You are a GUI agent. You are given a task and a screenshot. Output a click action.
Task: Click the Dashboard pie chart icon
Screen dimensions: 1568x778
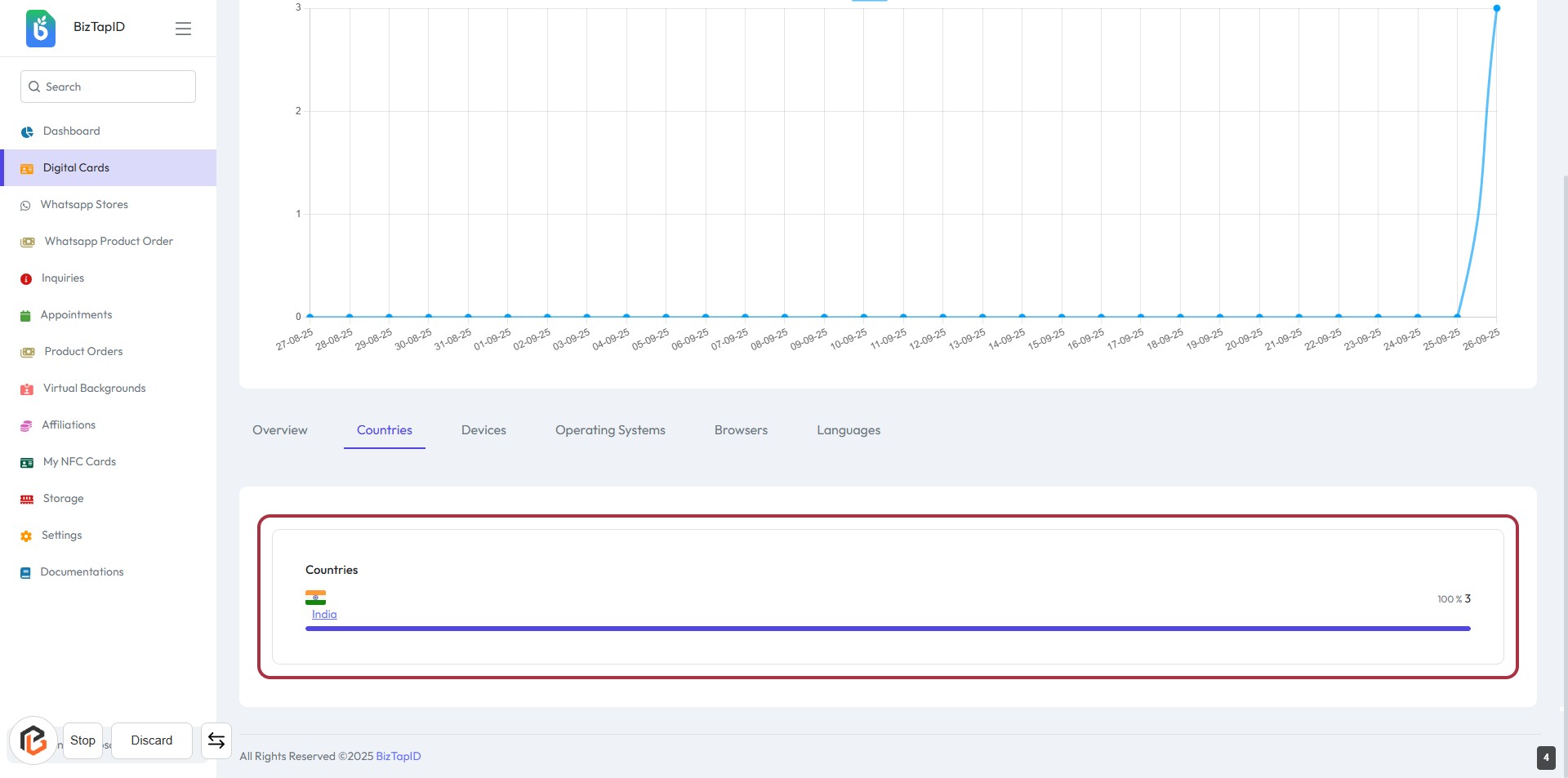coord(27,131)
